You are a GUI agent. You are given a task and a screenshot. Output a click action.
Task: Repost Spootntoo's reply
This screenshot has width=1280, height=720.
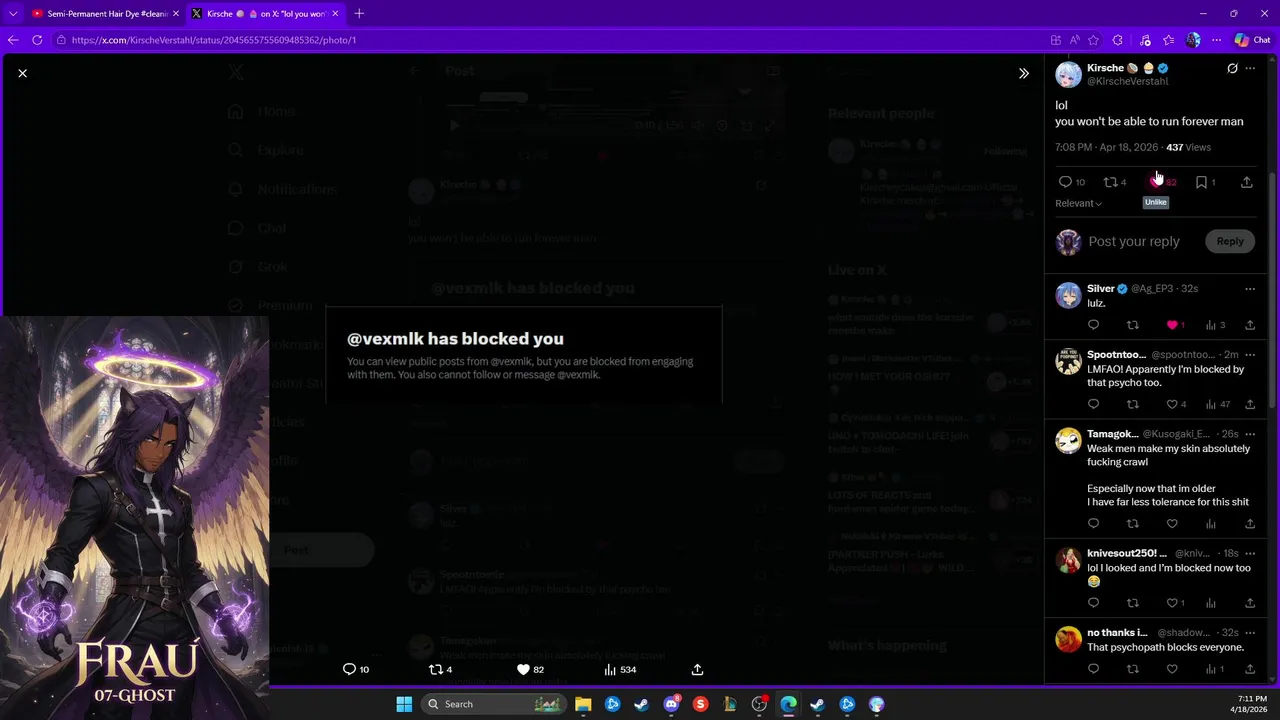(x=1132, y=404)
